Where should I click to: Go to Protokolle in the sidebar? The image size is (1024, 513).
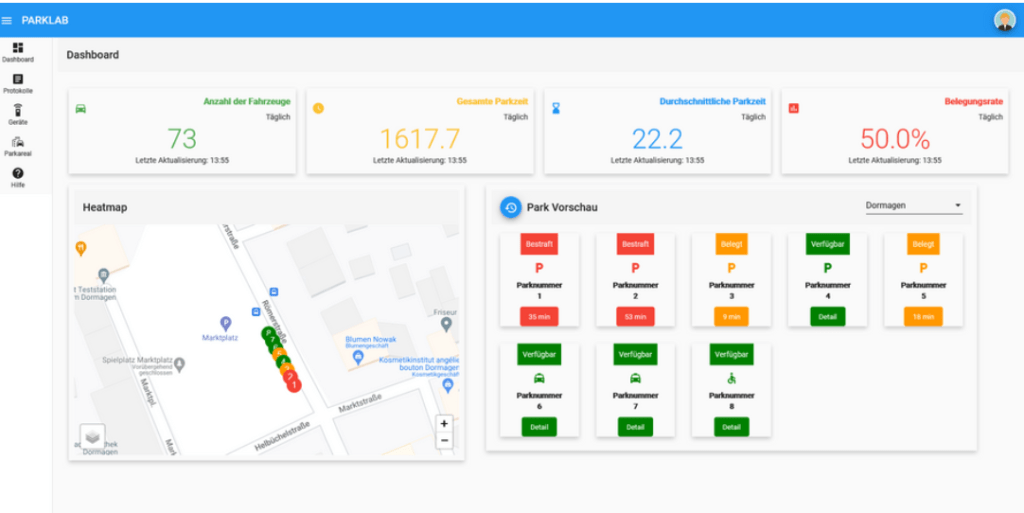coord(18,83)
